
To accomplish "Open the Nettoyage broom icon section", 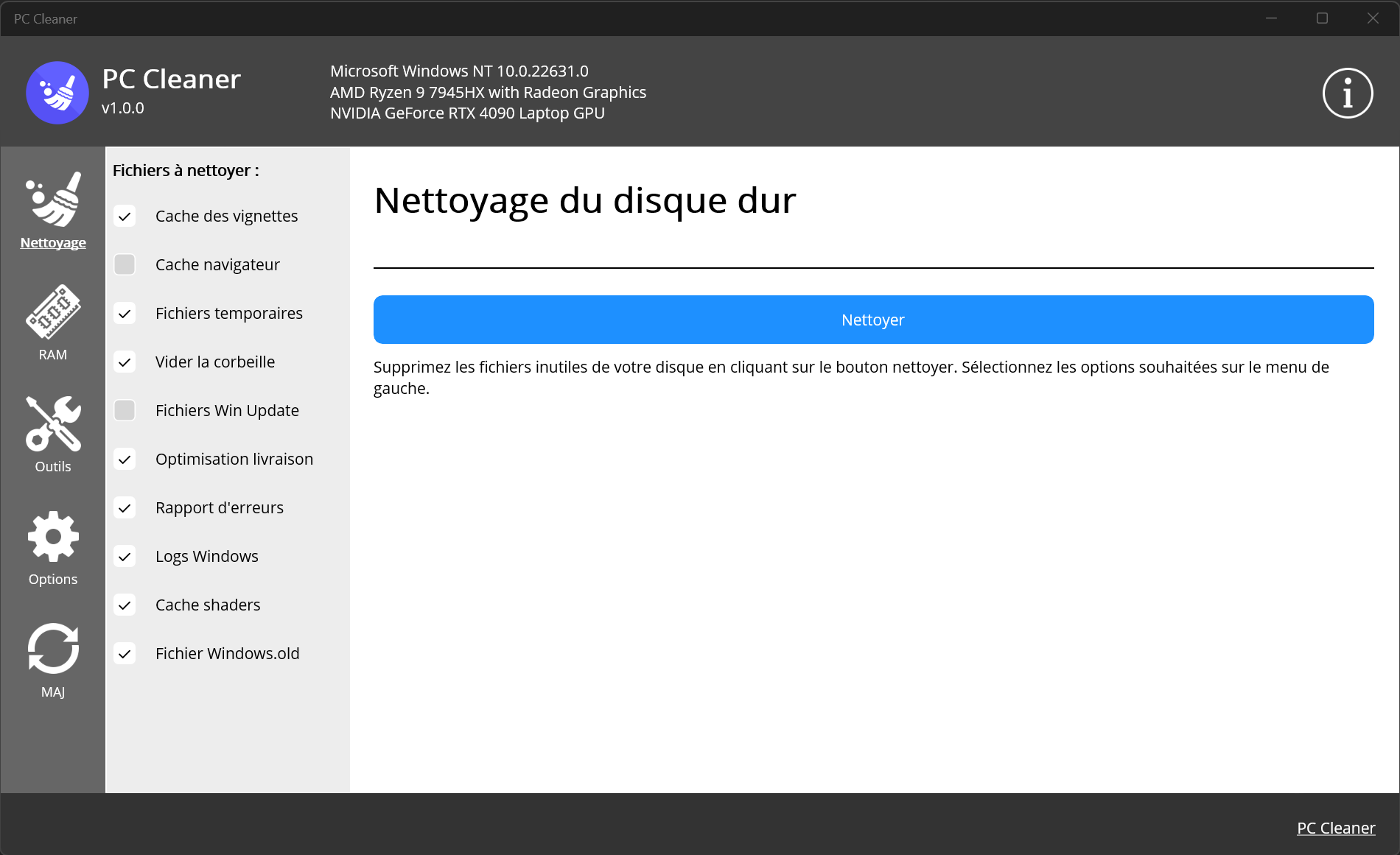I will click(53, 199).
